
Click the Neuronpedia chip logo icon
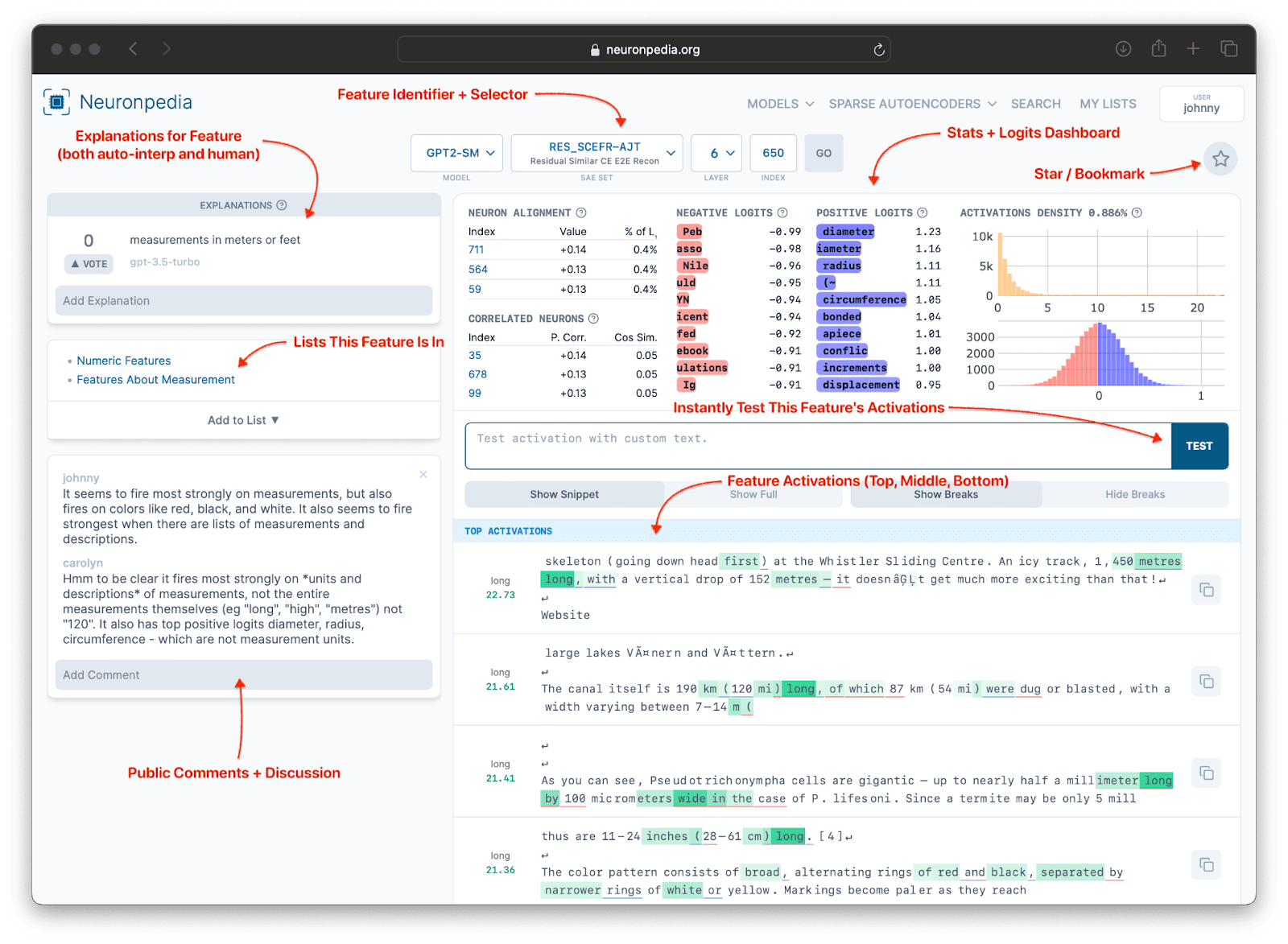click(56, 102)
